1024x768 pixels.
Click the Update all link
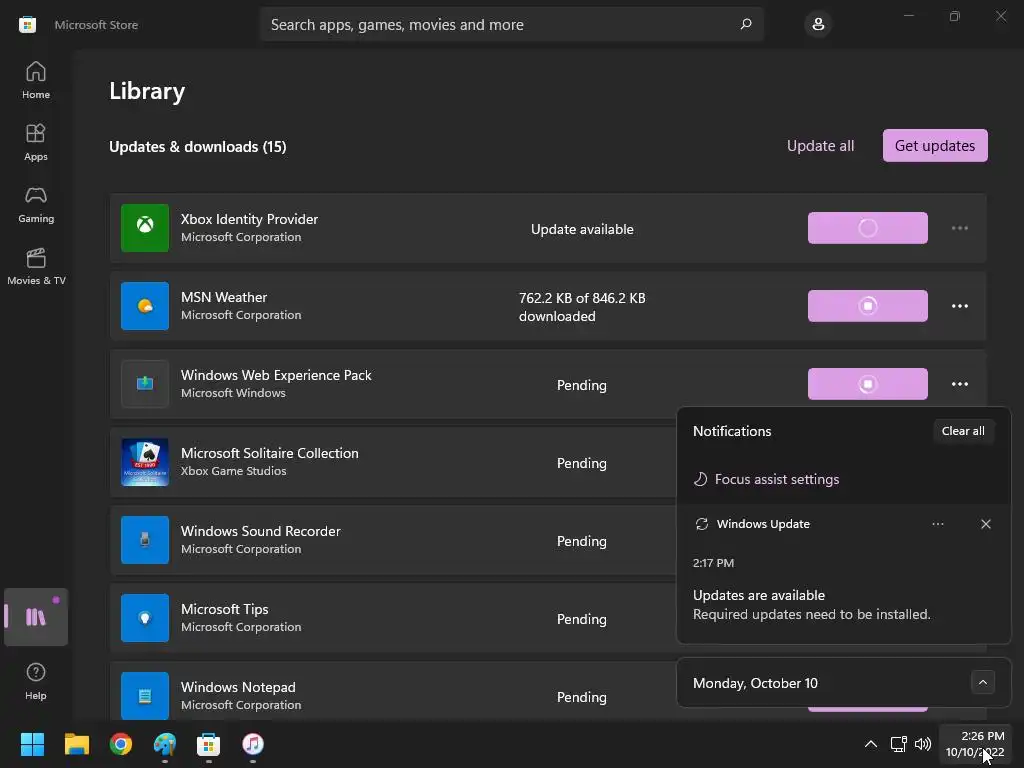coord(820,146)
